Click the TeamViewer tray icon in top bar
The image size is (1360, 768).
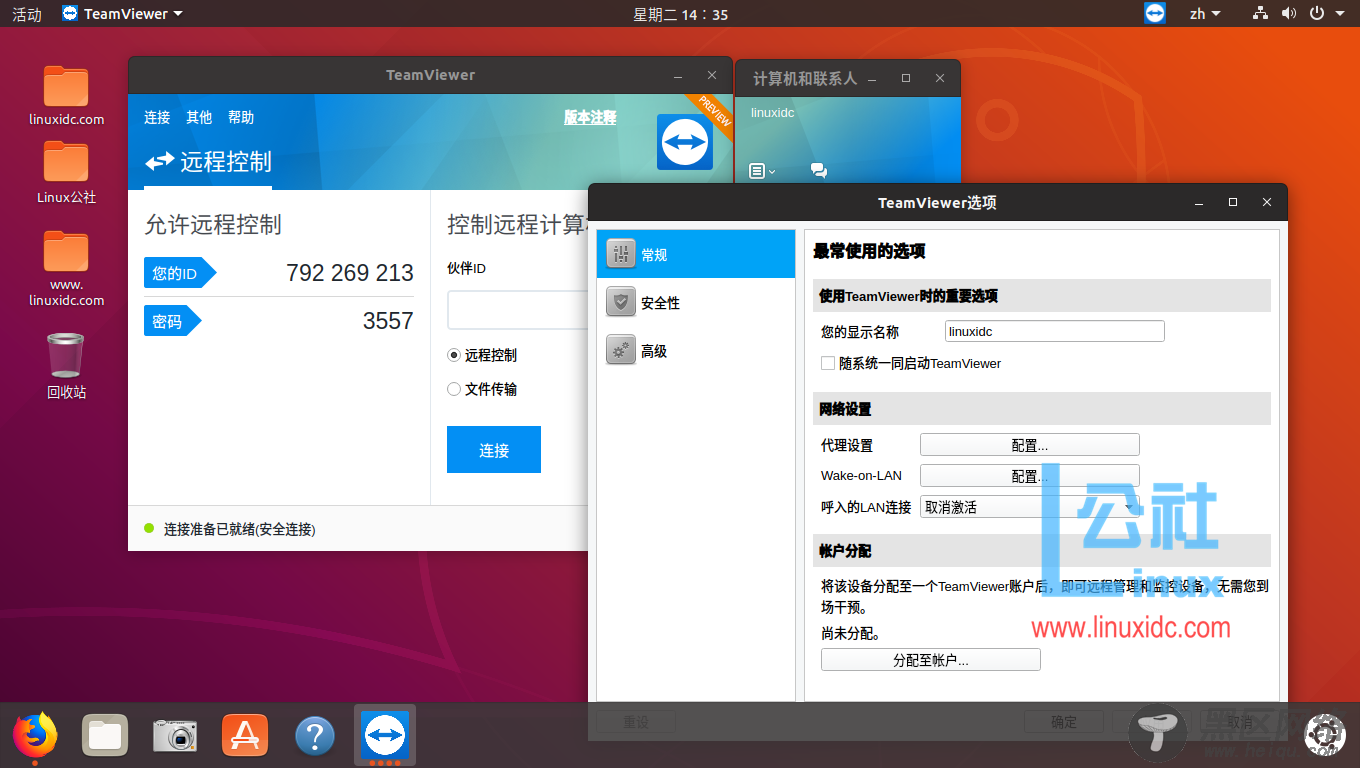point(1155,13)
